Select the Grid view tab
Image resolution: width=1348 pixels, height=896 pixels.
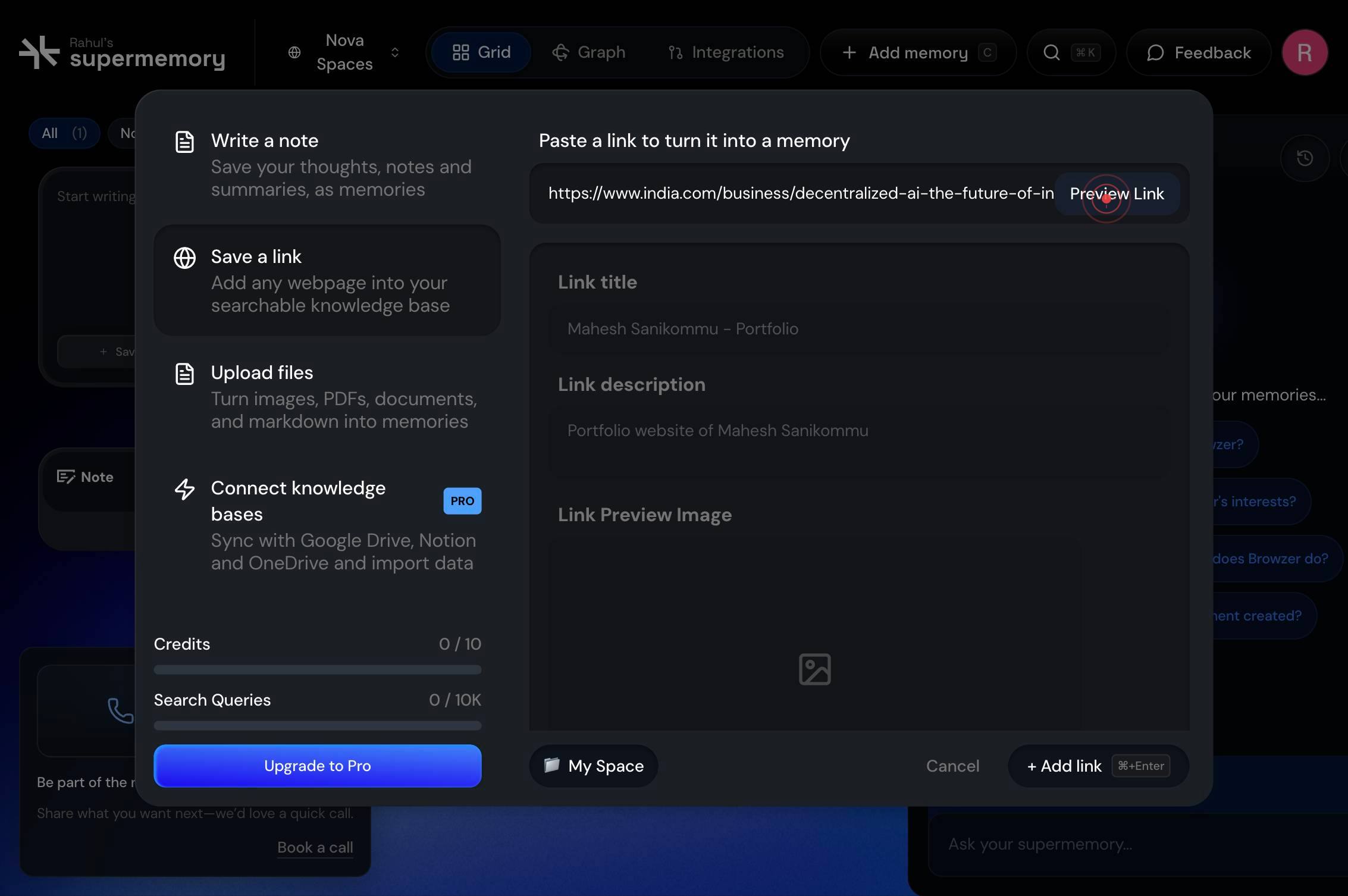(x=481, y=52)
